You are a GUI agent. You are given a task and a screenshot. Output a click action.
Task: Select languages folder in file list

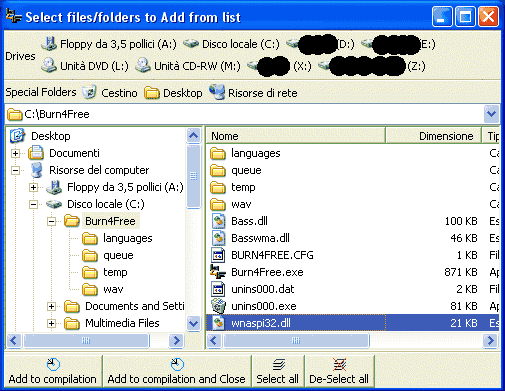(256, 153)
